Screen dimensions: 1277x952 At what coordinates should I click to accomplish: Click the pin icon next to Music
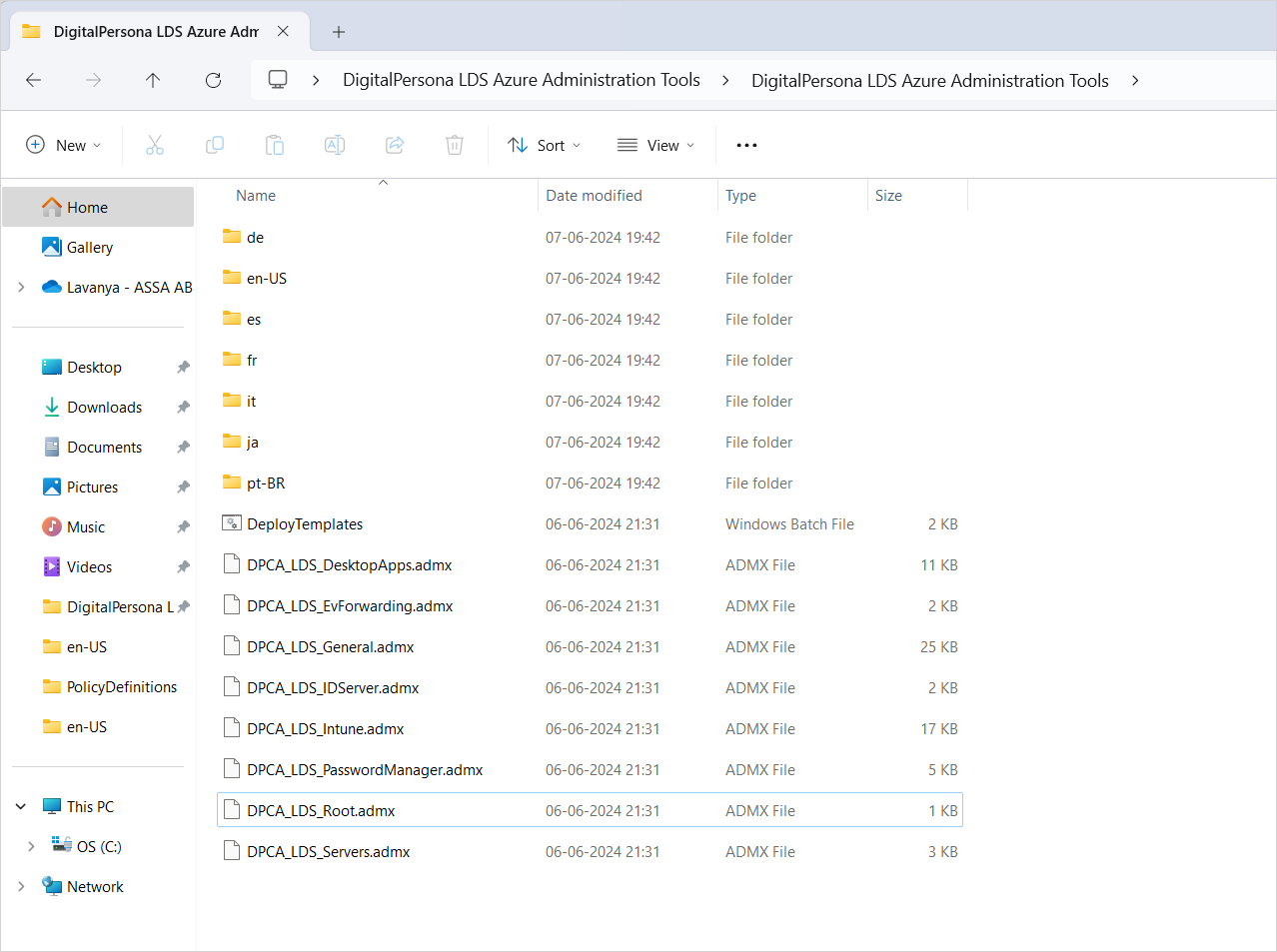(x=183, y=527)
